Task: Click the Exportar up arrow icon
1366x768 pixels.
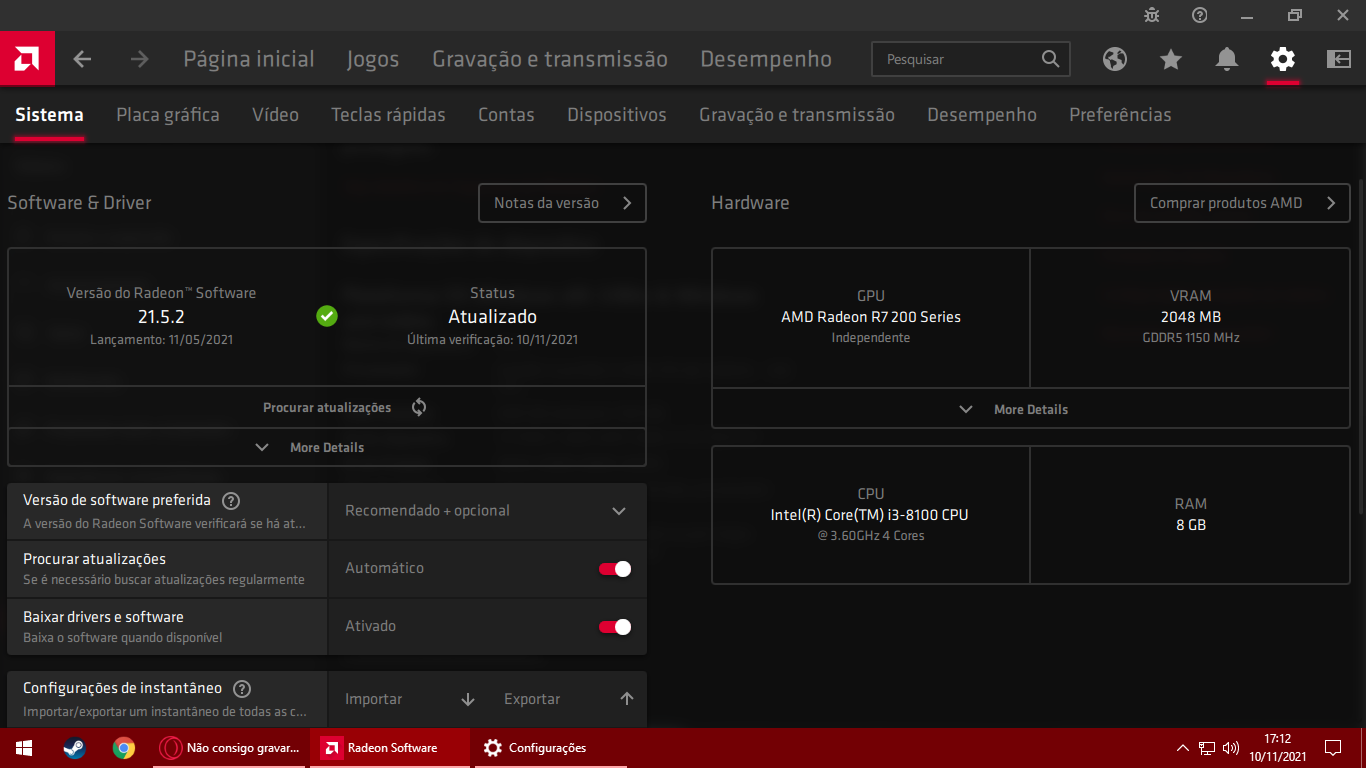Action: pyautogui.click(x=627, y=699)
